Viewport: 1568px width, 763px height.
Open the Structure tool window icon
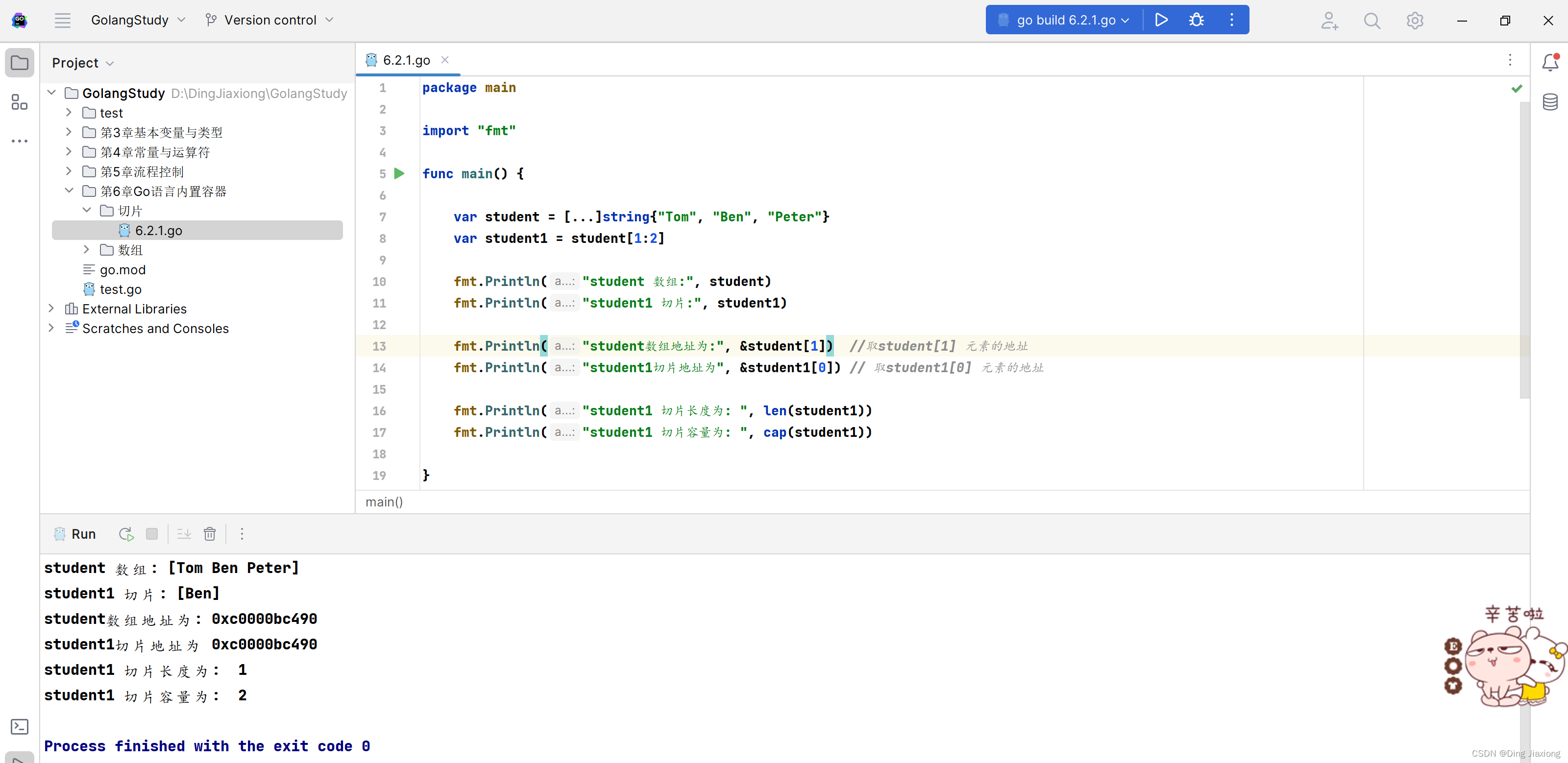[20, 101]
